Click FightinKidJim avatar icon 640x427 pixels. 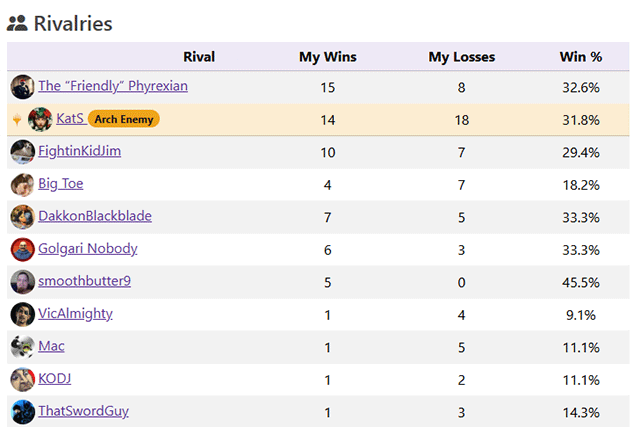(x=22, y=152)
